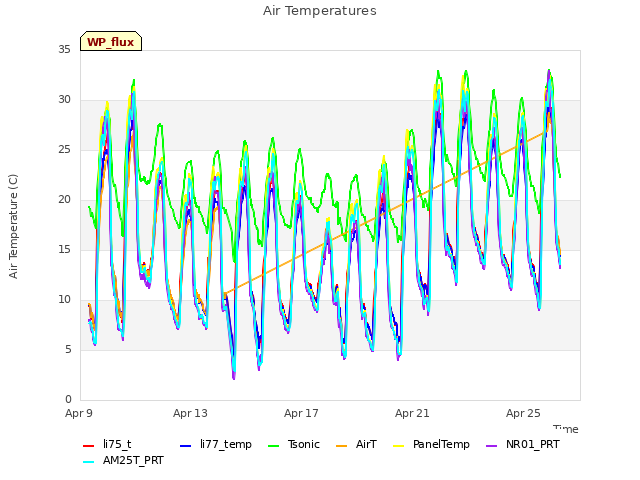
Task: Click the orange AirT legend marker
Action: [x=342, y=446]
